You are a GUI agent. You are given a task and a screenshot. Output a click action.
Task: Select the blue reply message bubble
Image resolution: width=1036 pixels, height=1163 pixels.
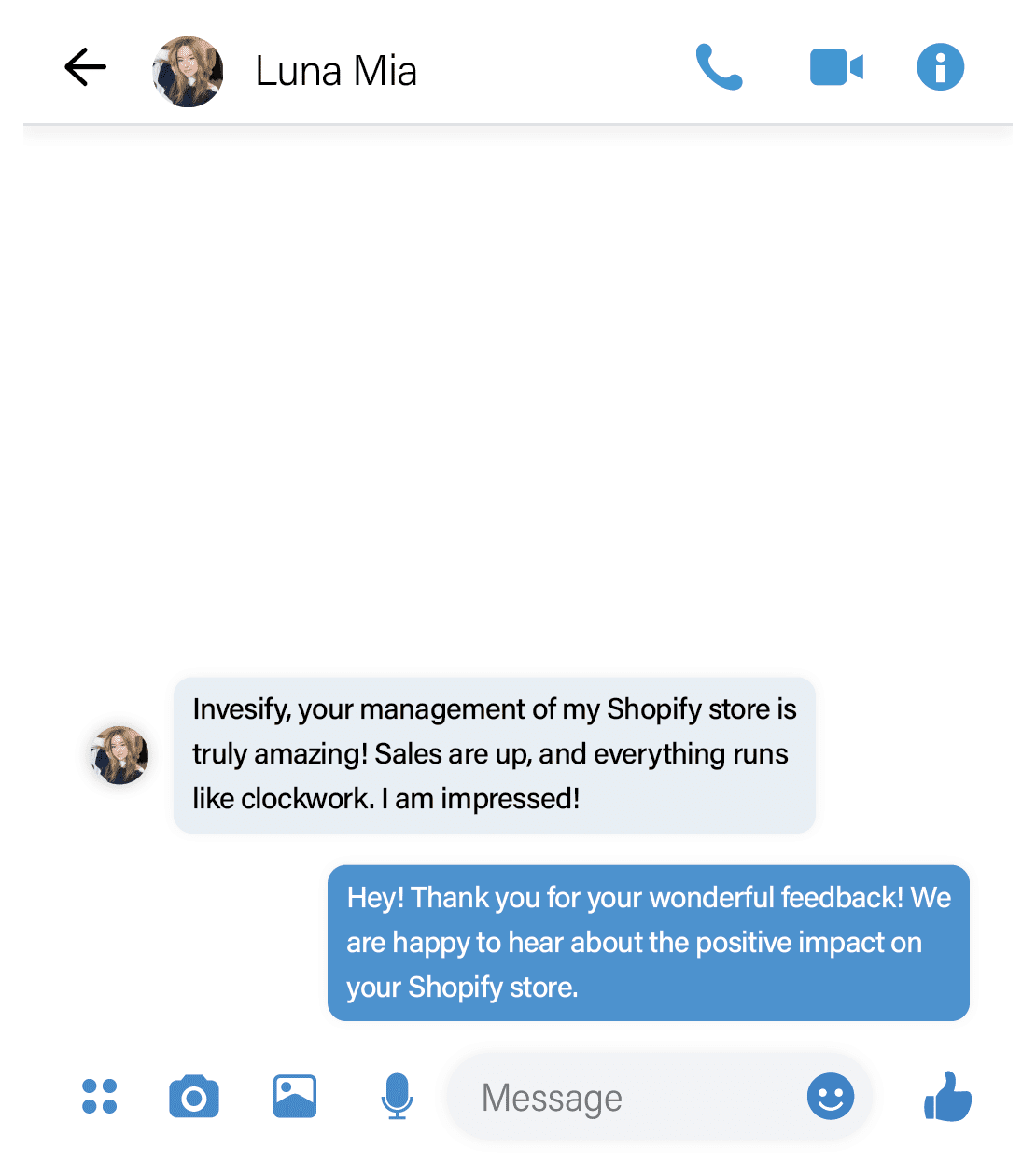649,943
